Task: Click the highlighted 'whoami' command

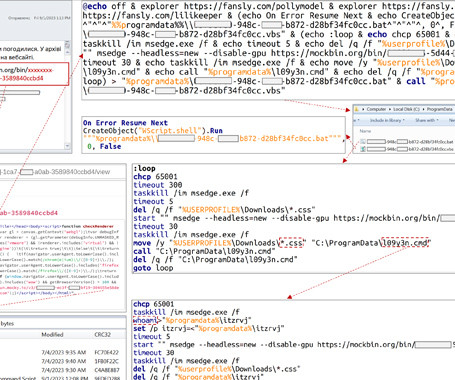Action: point(145,320)
